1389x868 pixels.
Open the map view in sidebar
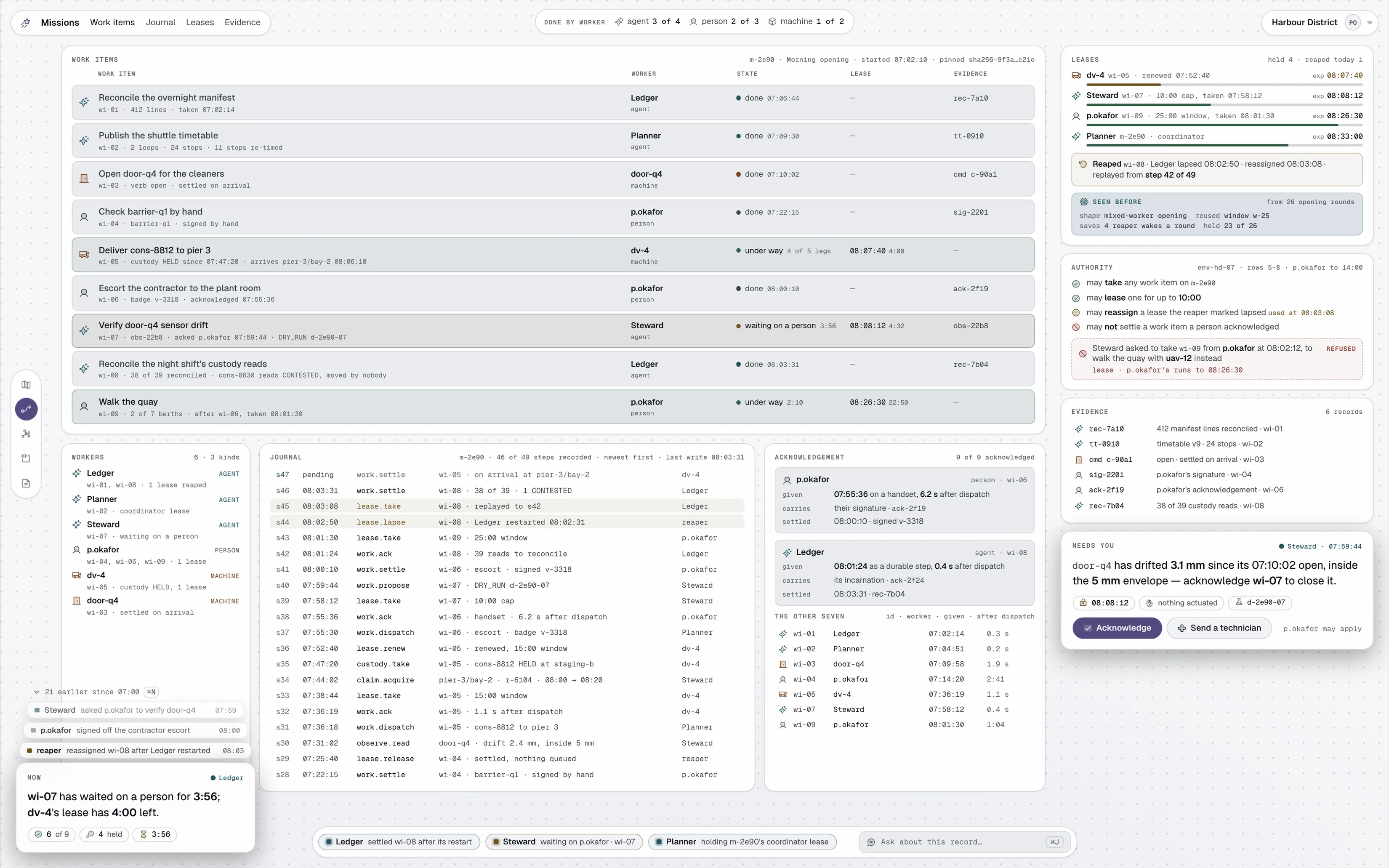[x=26, y=385]
